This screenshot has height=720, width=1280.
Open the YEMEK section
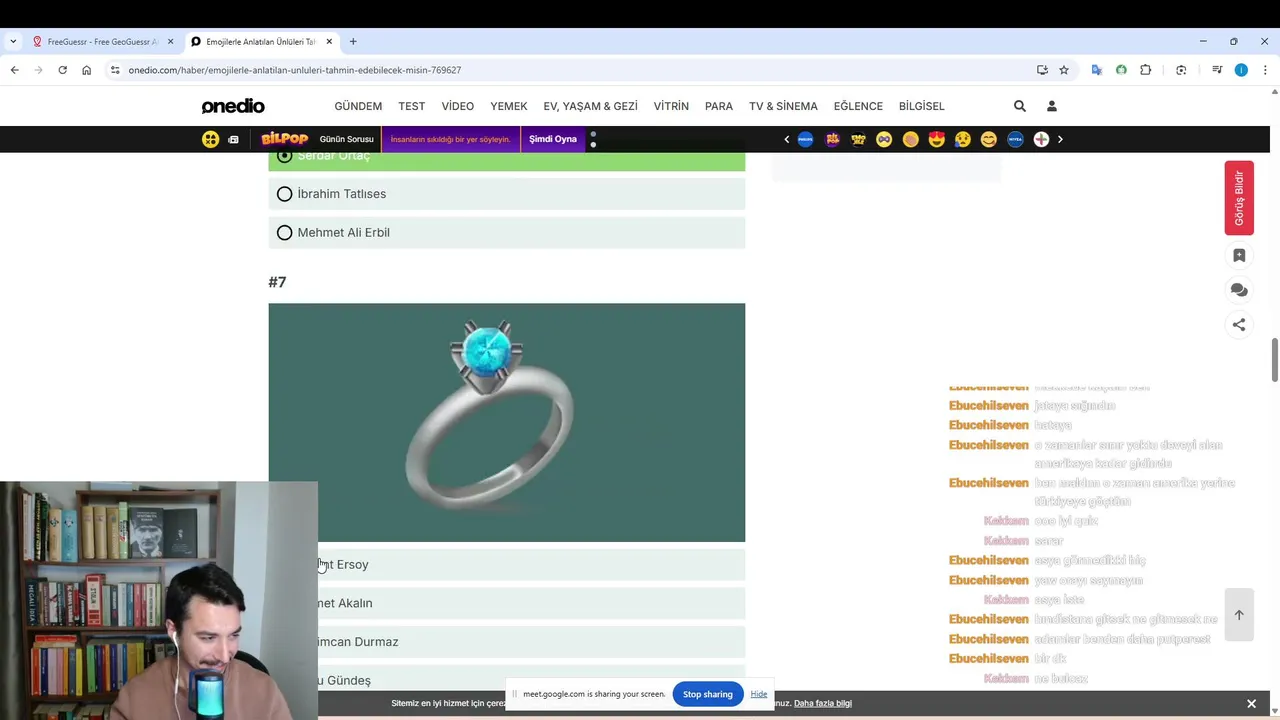pos(509,106)
